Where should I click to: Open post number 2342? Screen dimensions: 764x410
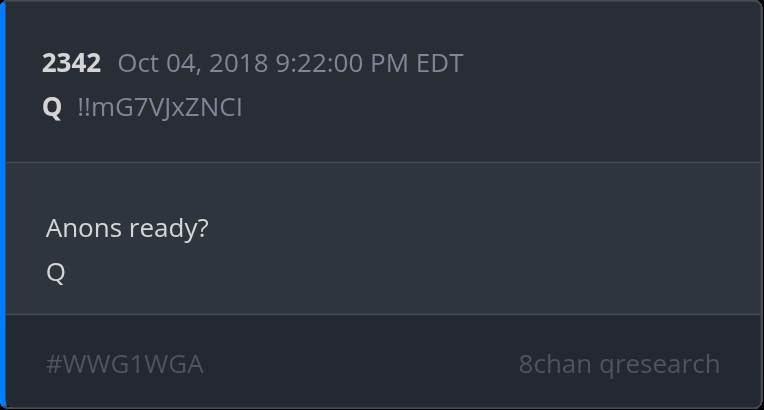(x=71, y=64)
